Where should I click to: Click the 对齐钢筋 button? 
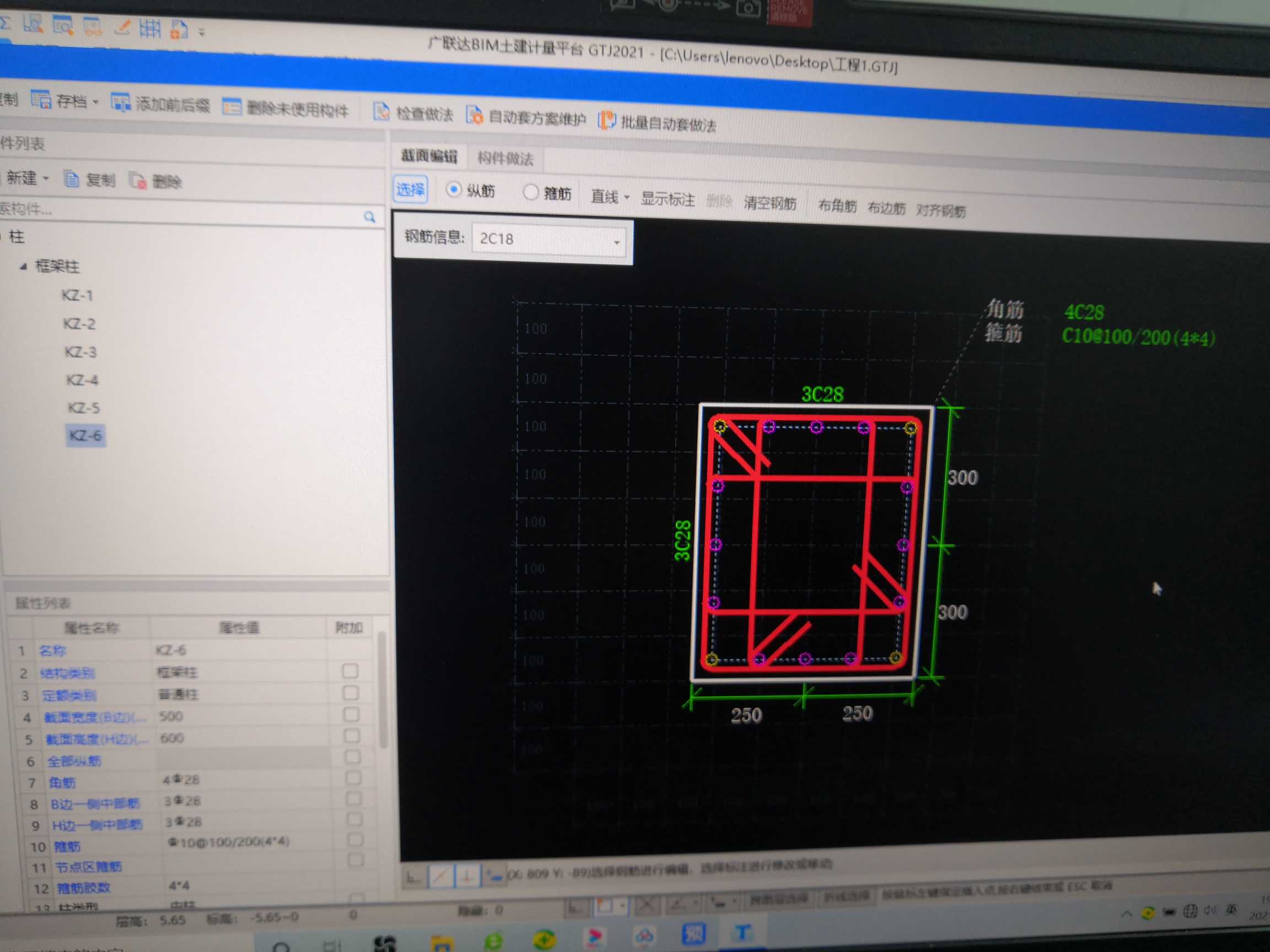point(940,210)
